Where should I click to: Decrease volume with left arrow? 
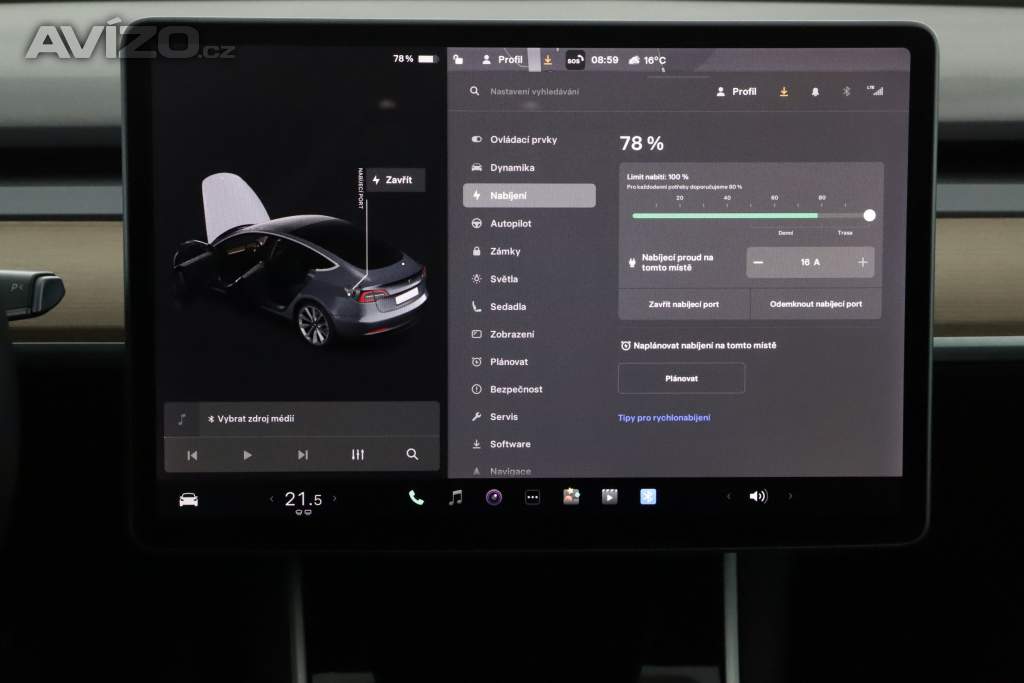pyautogui.click(x=728, y=497)
